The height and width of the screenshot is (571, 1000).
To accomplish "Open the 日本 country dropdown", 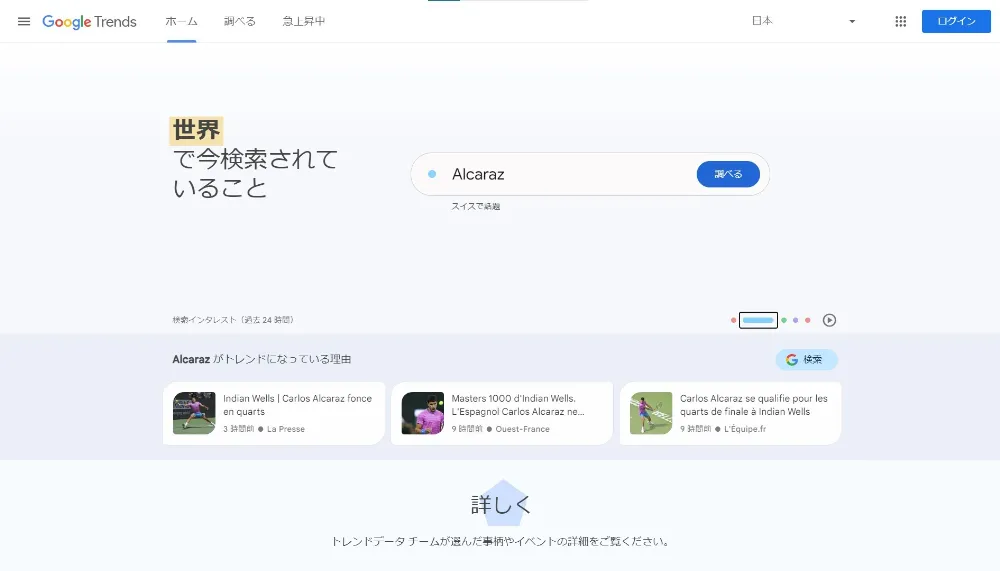I will click(803, 22).
